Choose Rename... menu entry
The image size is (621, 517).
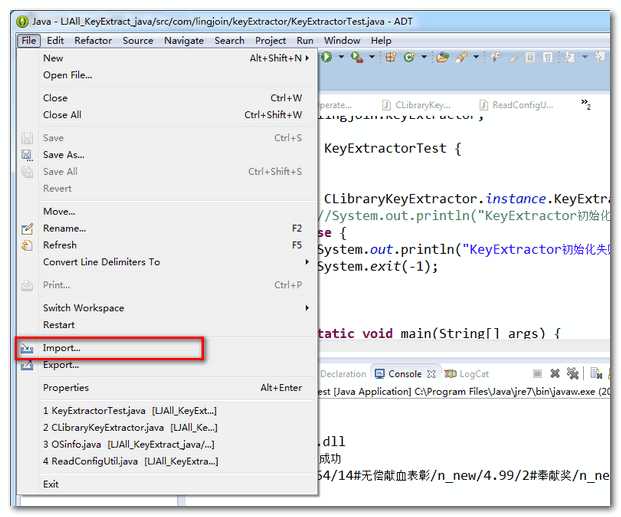pyautogui.click(x=167, y=229)
